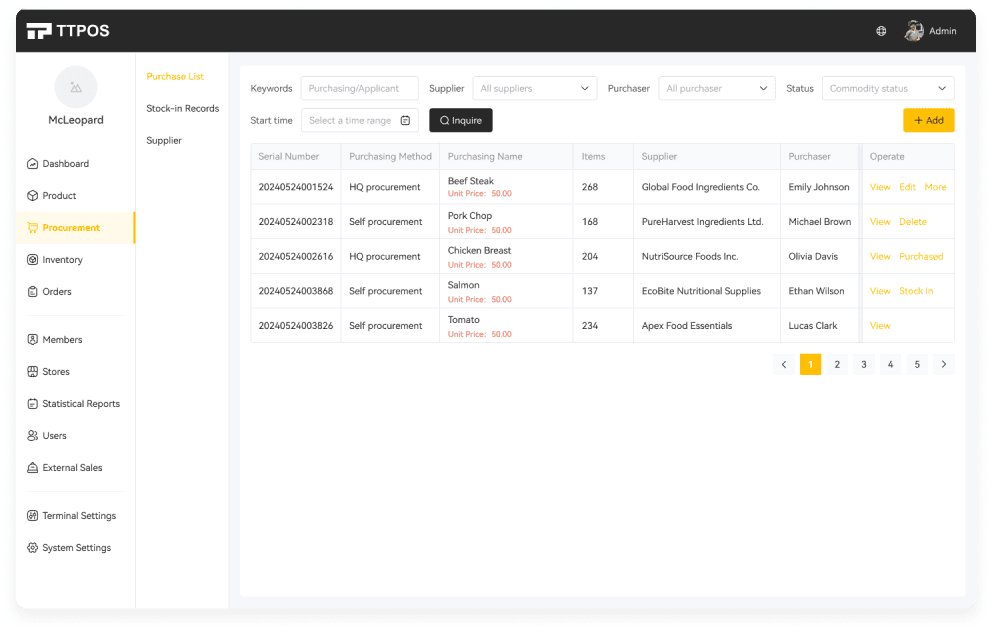Click the Dashboard sidebar icon
Screen dimensions: 992x633
(x=32, y=164)
